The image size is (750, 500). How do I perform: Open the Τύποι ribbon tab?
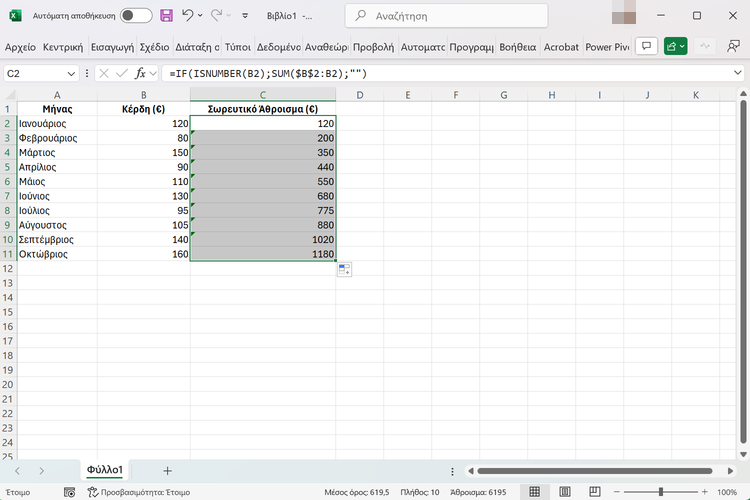[238, 47]
